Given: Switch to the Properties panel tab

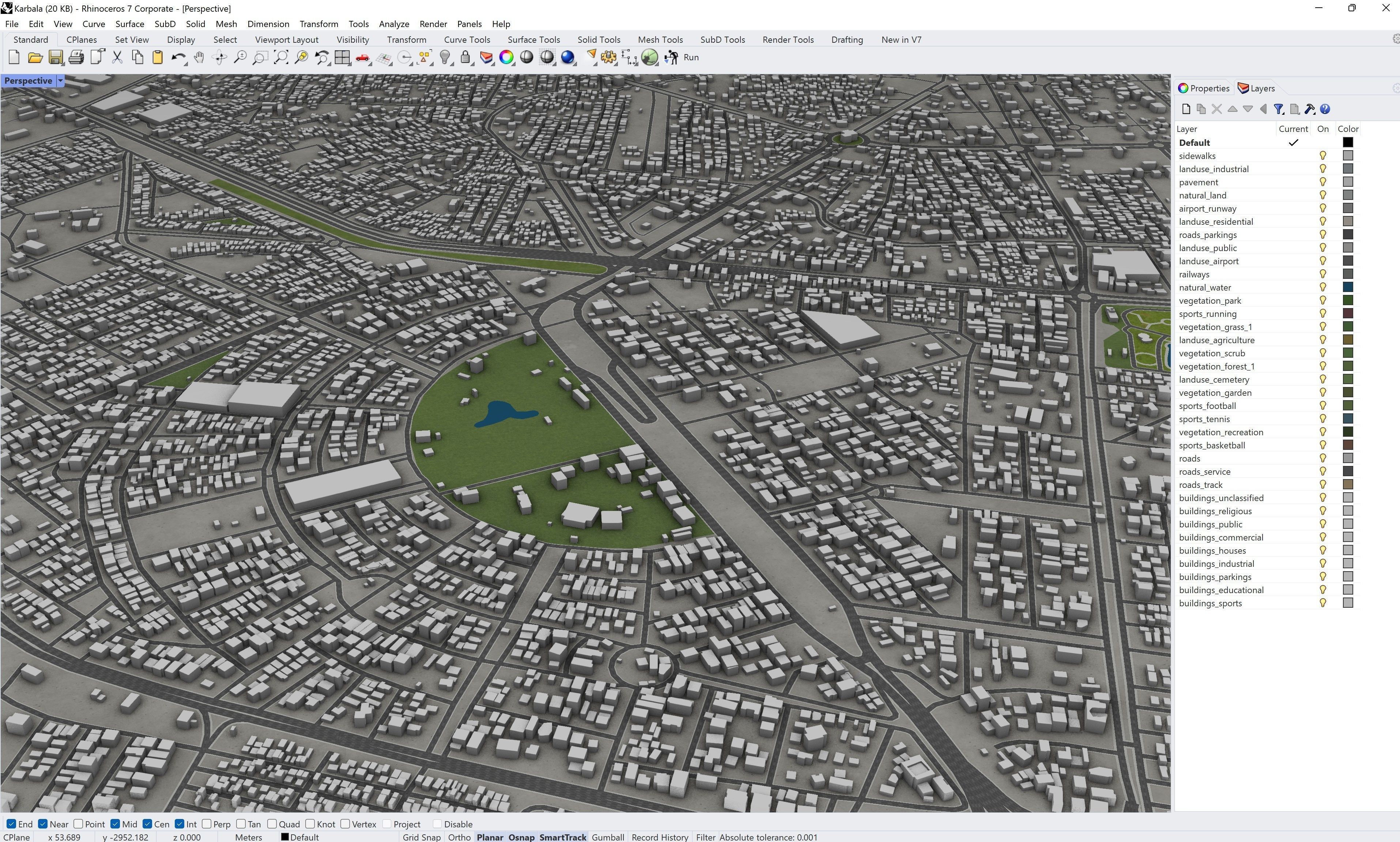Looking at the screenshot, I should [1204, 88].
